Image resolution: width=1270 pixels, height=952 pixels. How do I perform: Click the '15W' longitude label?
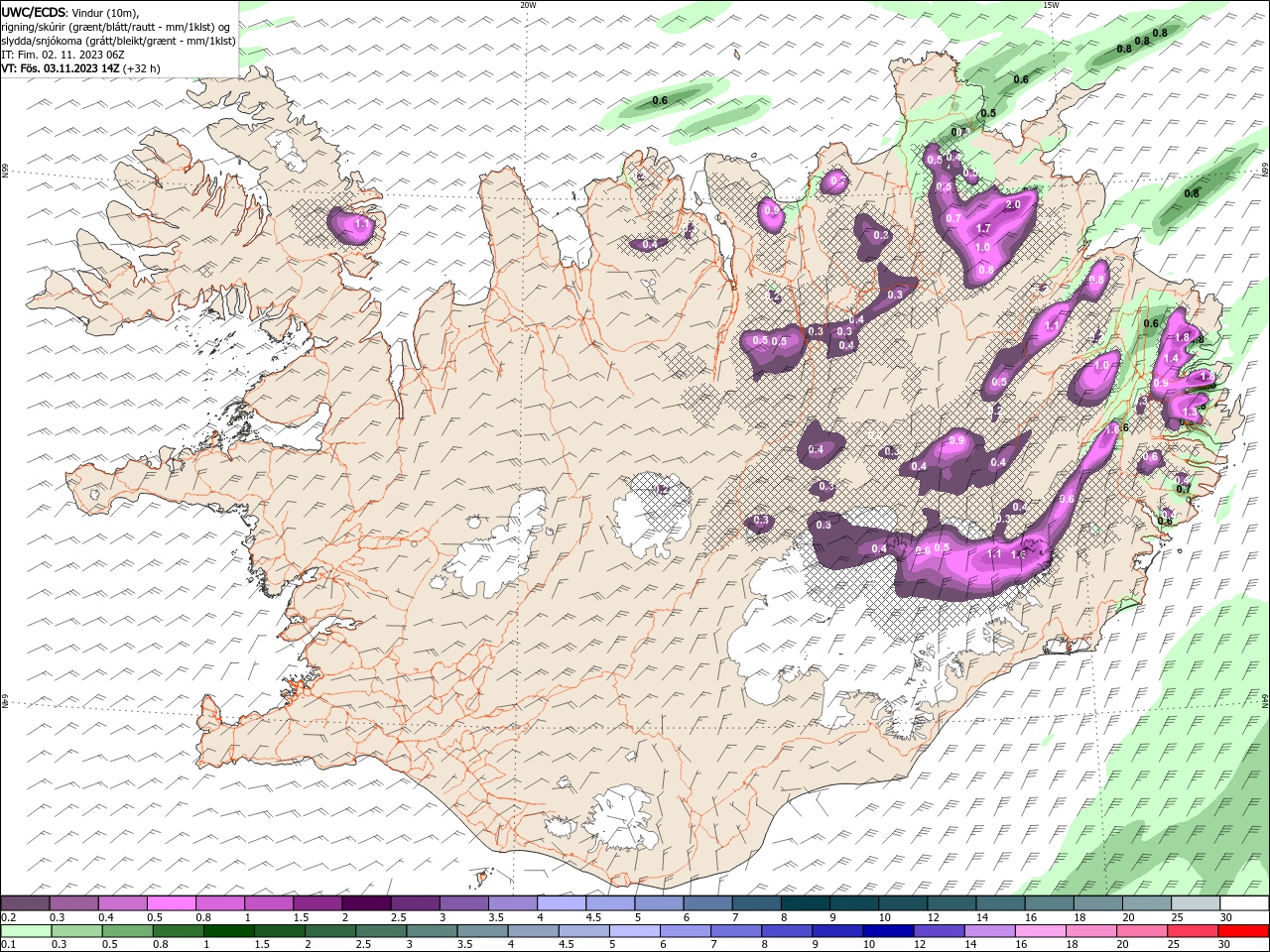[1051, 5]
